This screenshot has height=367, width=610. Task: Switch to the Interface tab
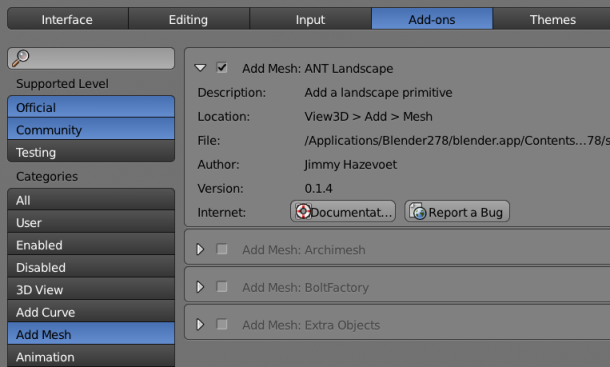68,19
